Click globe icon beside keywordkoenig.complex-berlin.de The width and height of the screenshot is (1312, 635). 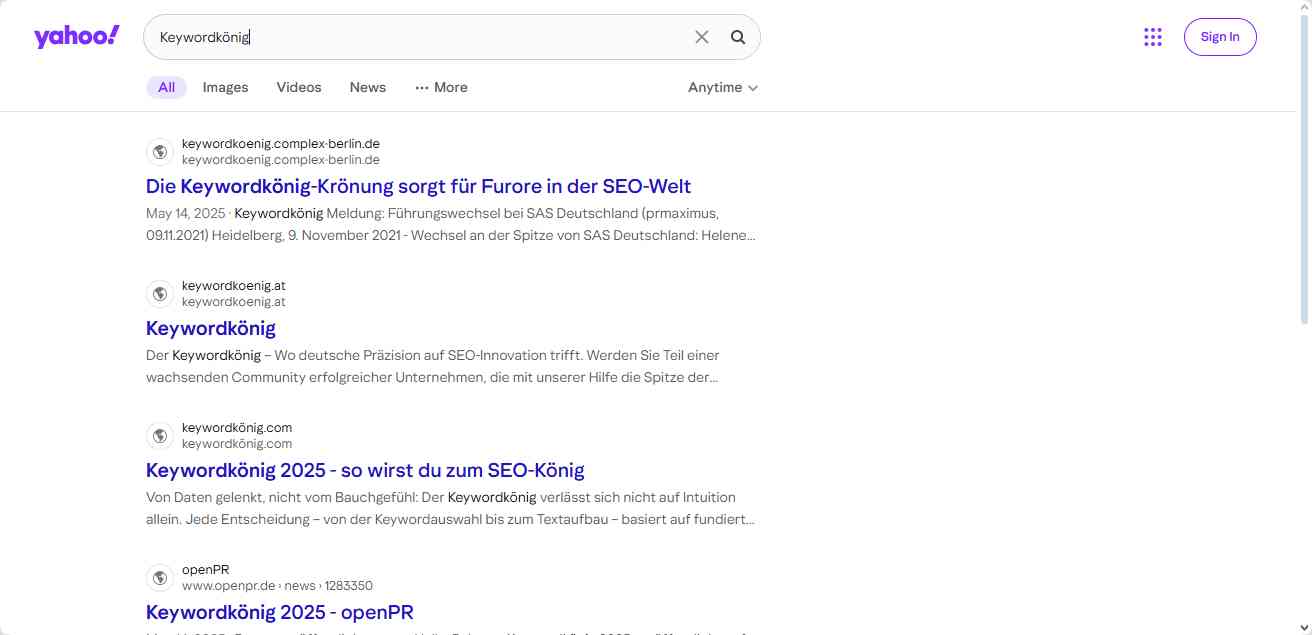159,152
